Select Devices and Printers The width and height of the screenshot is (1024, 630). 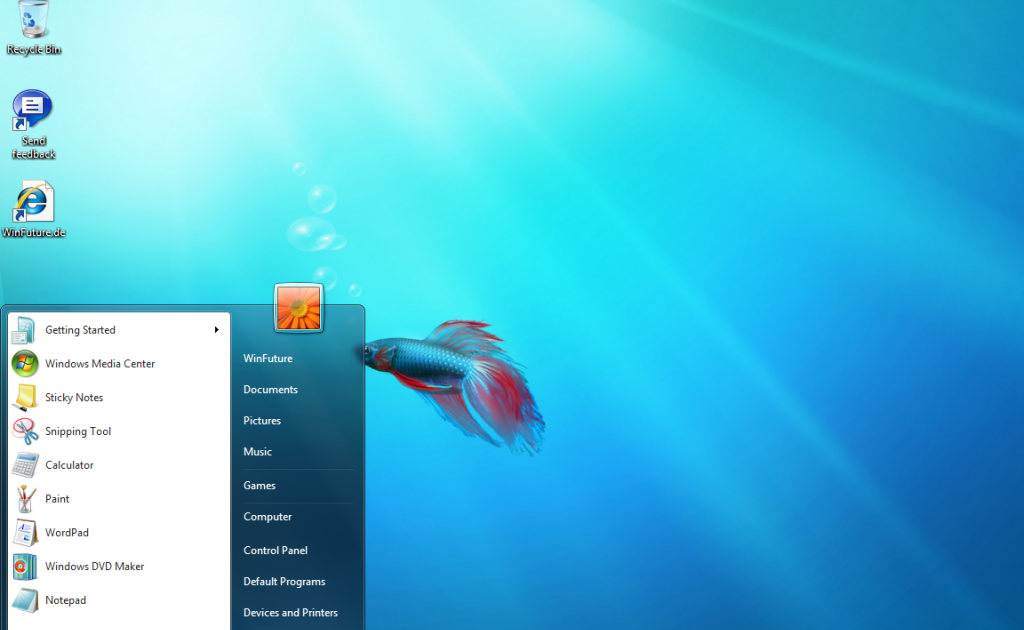coord(291,612)
